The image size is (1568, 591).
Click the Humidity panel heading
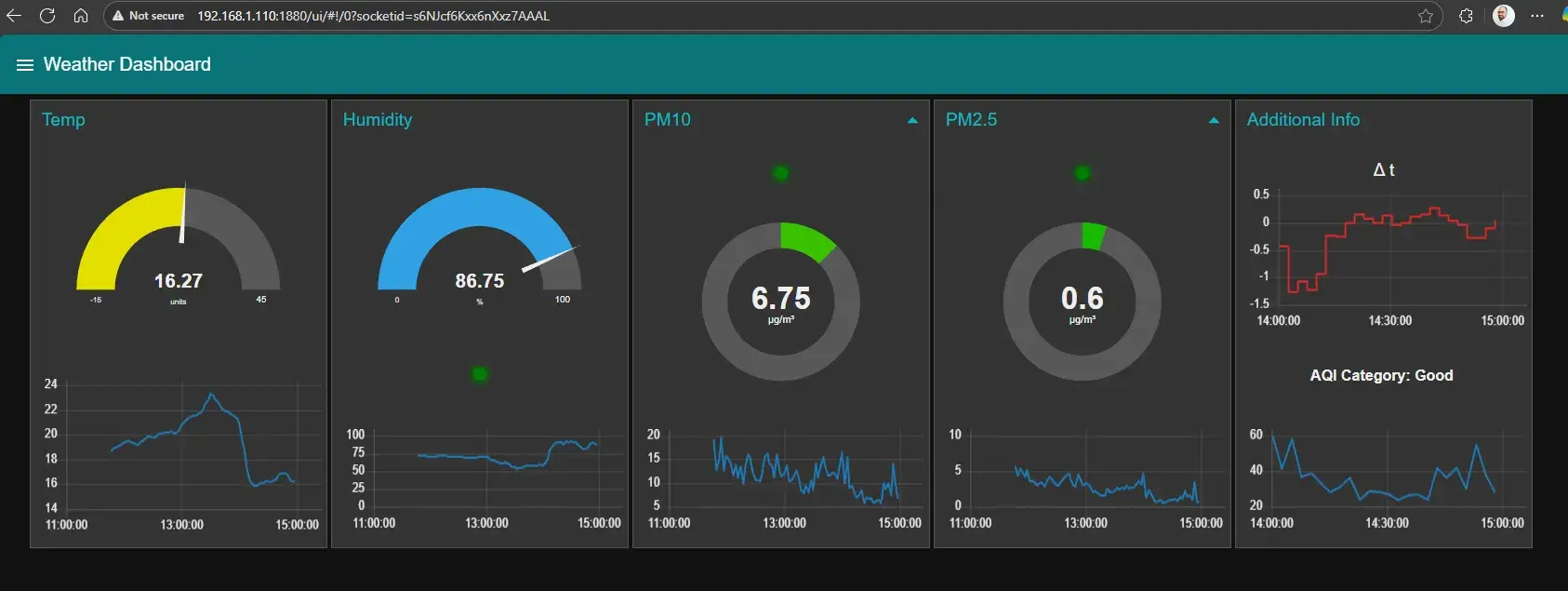(x=378, y=119)
